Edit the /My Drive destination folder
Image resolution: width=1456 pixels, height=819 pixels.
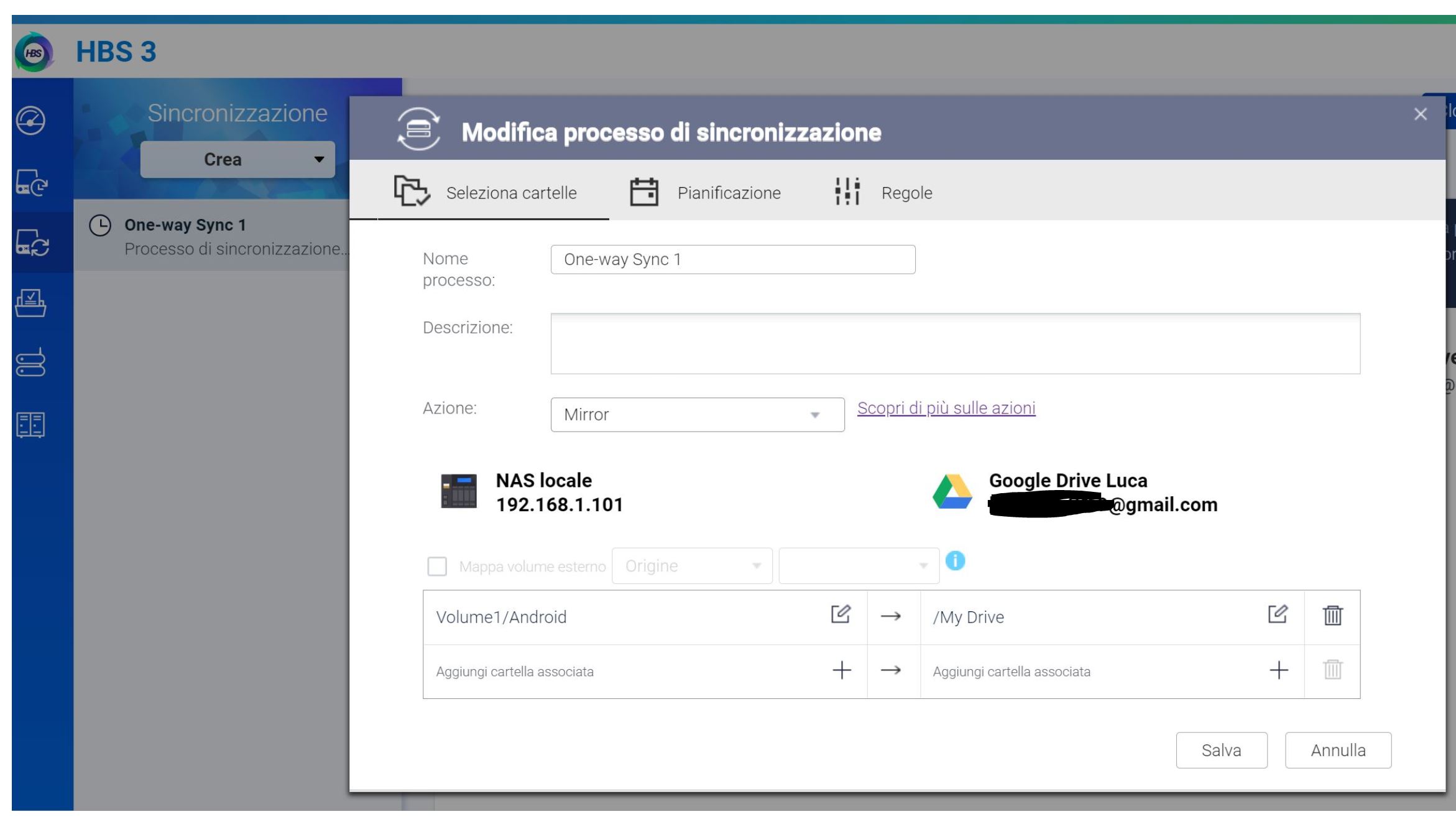pos(1278,615)
